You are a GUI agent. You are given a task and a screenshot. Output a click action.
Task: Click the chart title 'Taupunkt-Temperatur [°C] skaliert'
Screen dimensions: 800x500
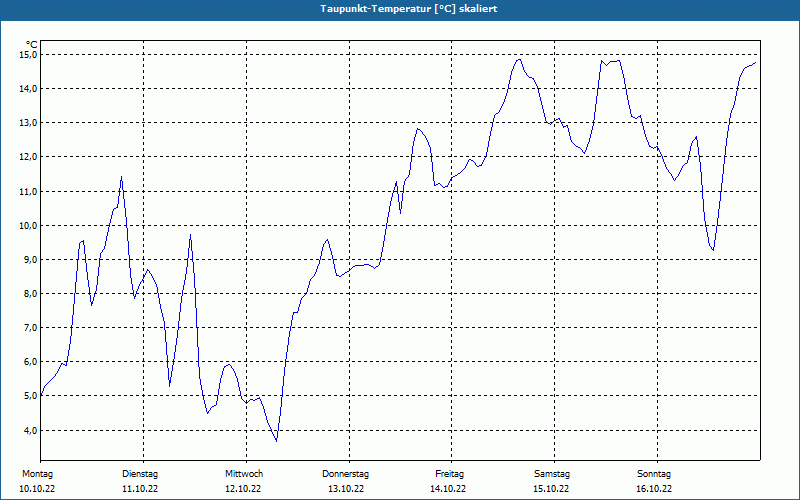(x=409, y=9)
